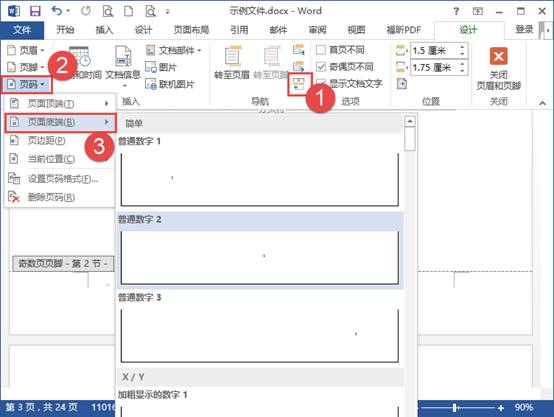Switch to the 插入 tab
Image resolution: width=554 pixels, height=417 pixels.
104,30
